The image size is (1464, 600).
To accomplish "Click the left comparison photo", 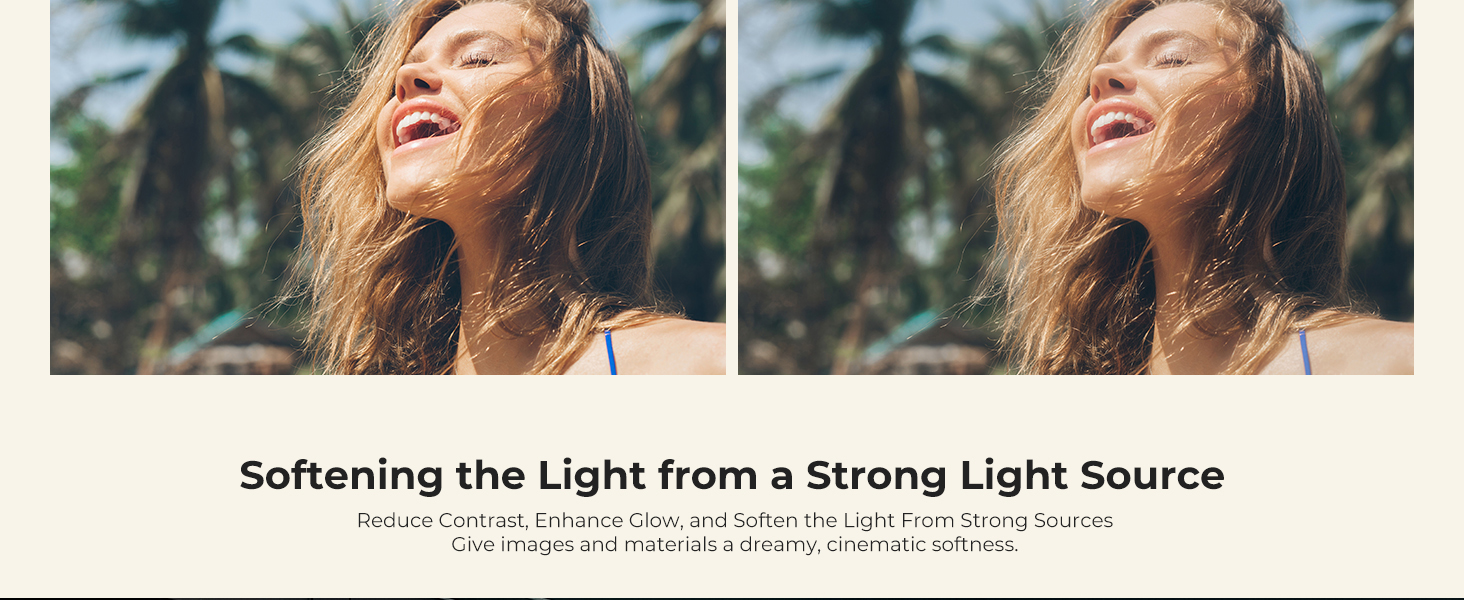I will 388,187.
